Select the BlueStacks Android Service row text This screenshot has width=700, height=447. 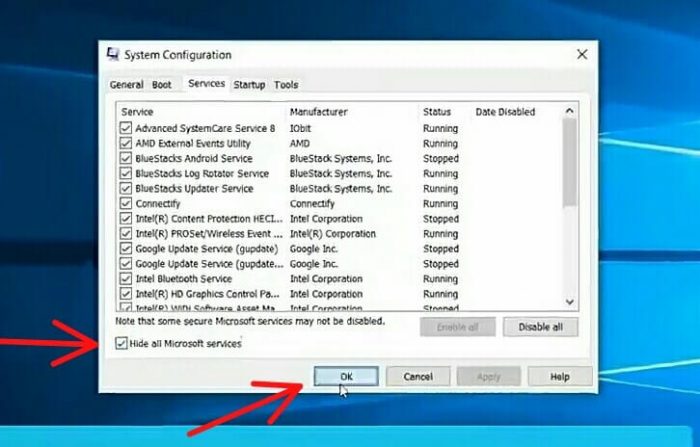pyautogui.click(x=194, y=159)
